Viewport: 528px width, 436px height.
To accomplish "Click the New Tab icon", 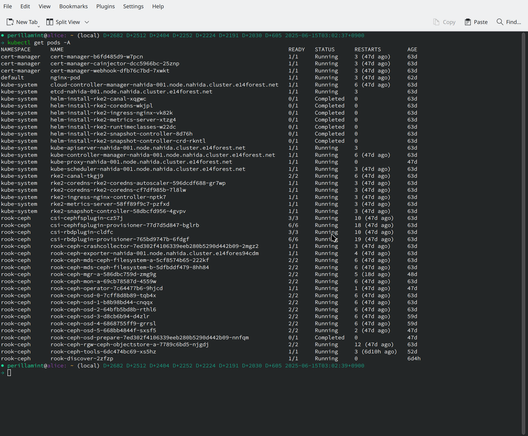I will tap(10, 22).
